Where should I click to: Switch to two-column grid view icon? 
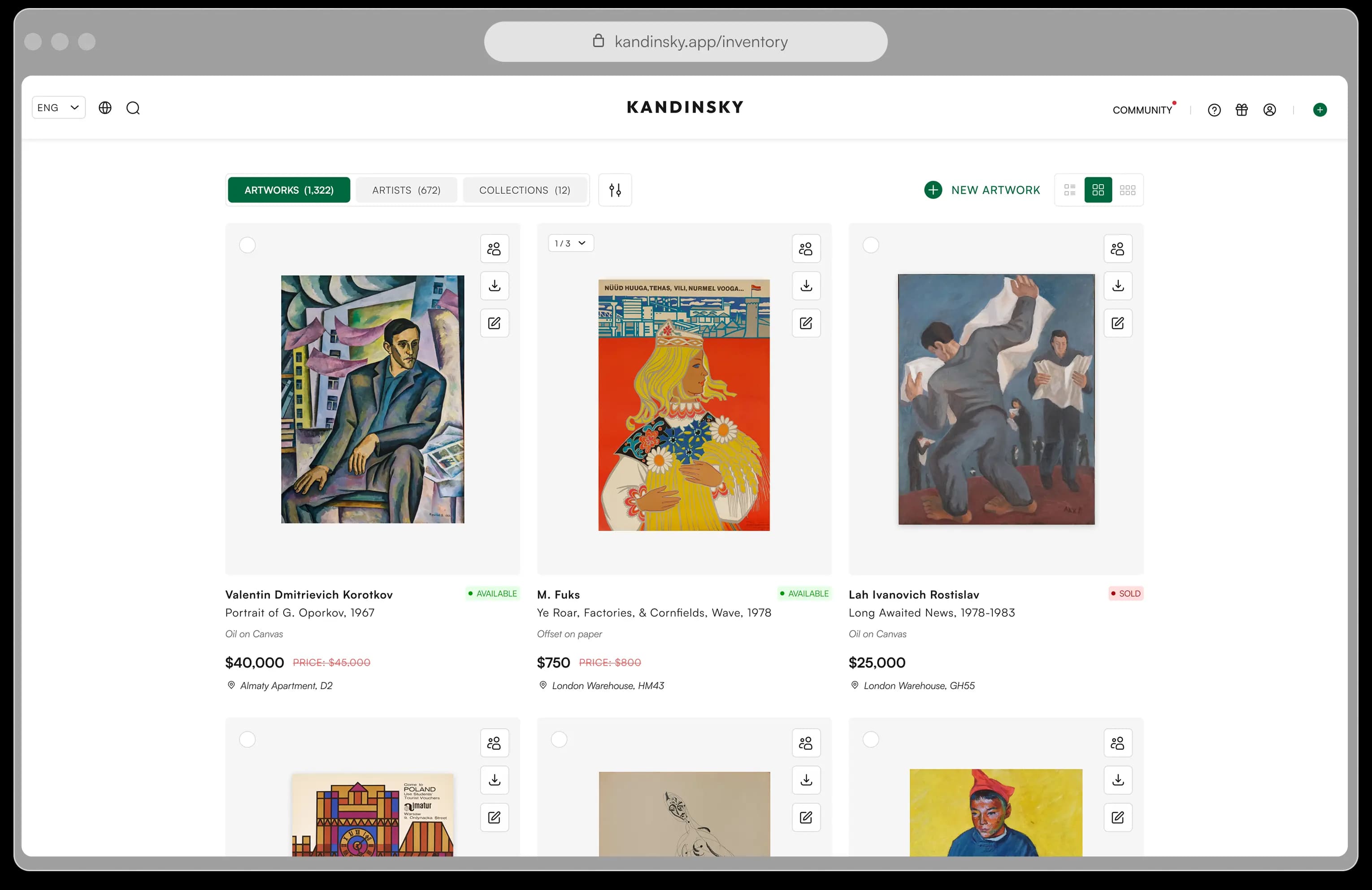pos(1098,190)
